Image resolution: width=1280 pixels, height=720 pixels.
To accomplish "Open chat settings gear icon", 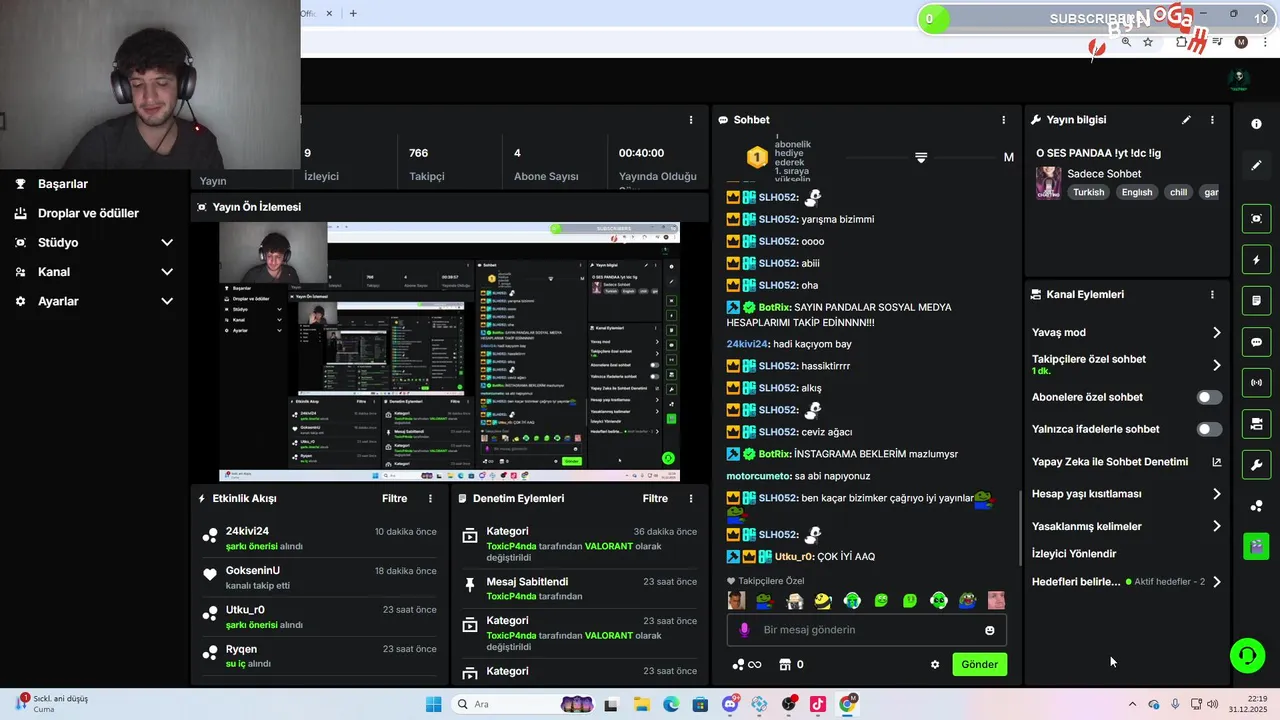I will (935, 664).
